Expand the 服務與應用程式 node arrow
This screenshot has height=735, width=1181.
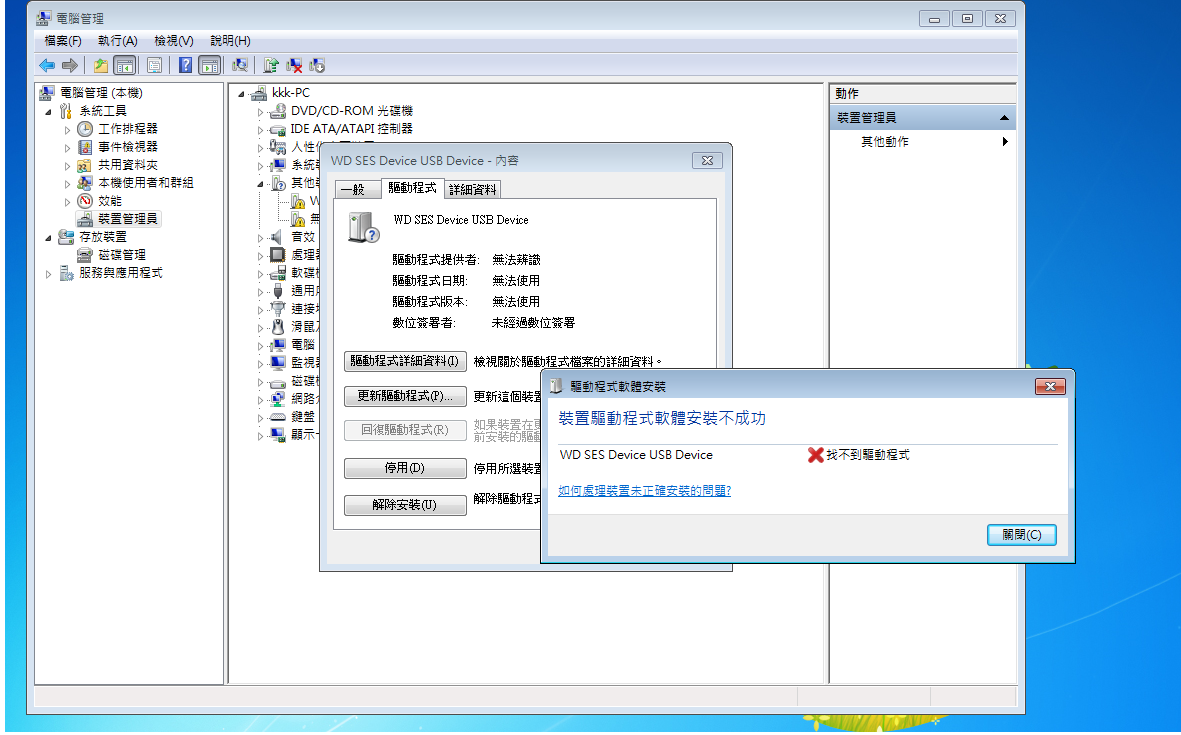pyautogui.click(x=48, y=274)
